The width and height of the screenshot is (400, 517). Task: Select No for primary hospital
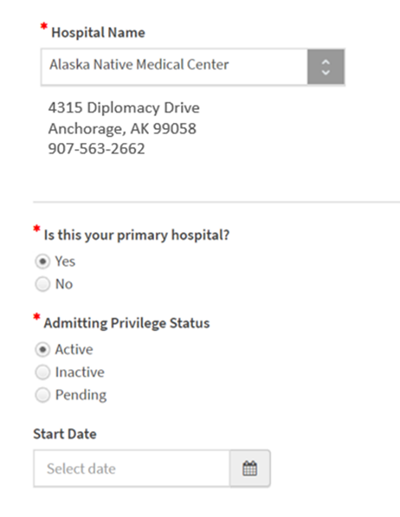[43, 284]
